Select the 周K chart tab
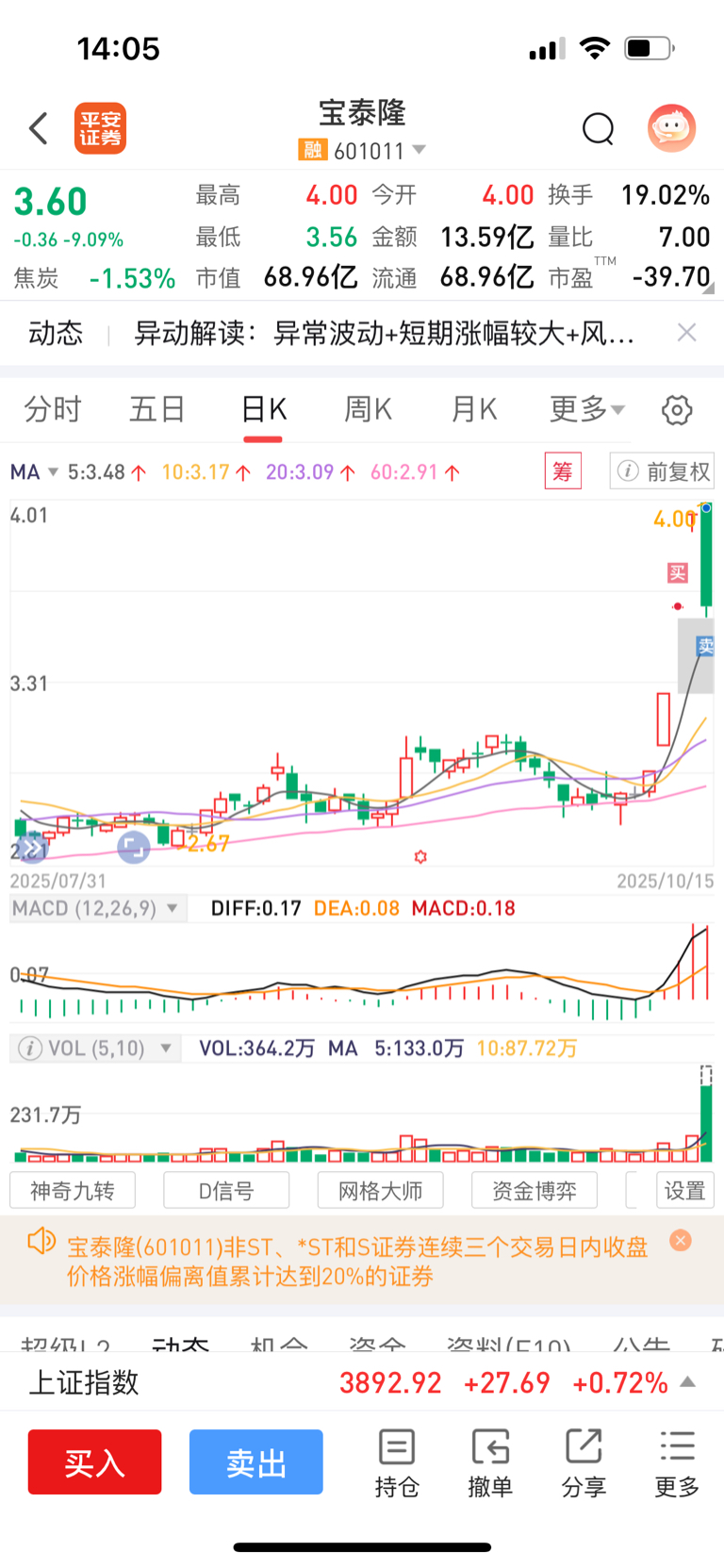Image resolution: width=724 pixels, height=1568 pixels. point(368,409)
